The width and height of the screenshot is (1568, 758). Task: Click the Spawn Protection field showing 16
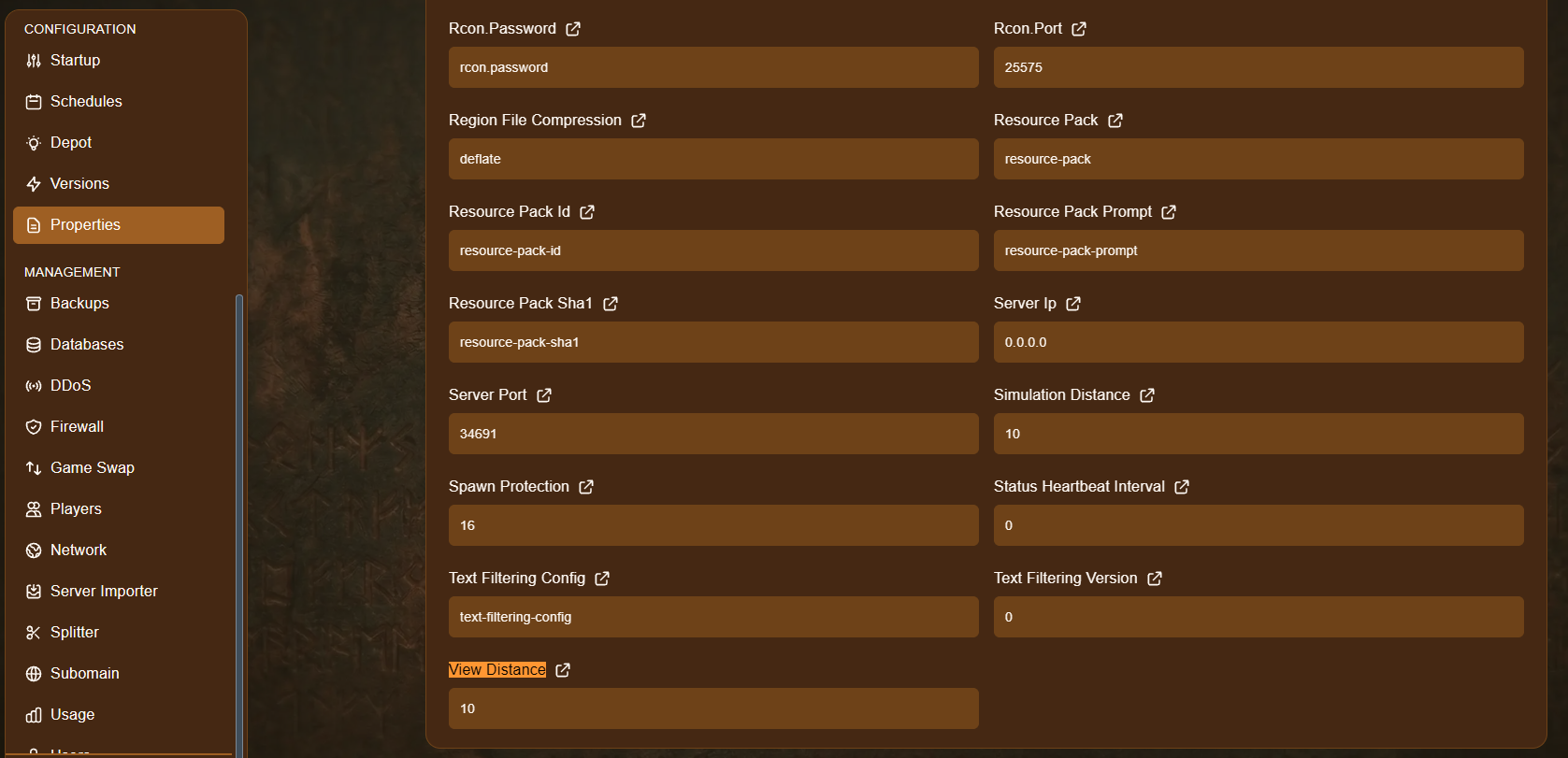click(713, 525)
